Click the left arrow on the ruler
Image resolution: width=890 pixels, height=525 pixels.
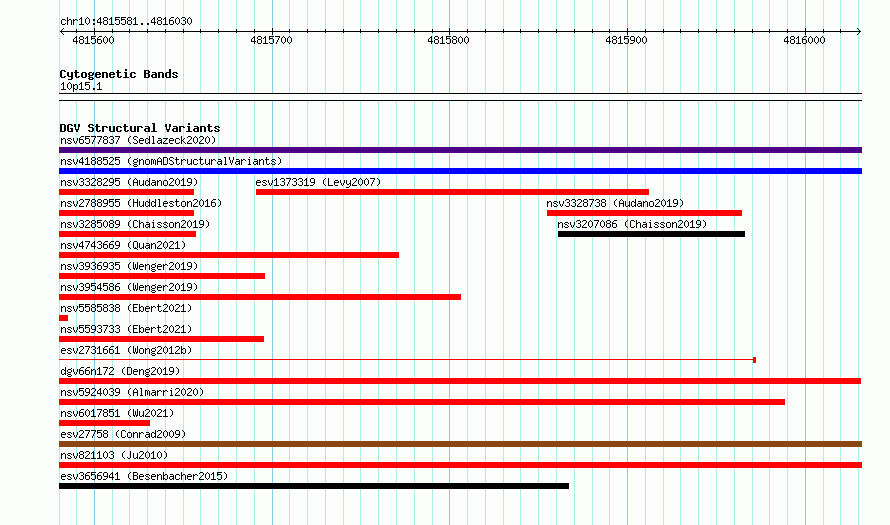[62, 32]
